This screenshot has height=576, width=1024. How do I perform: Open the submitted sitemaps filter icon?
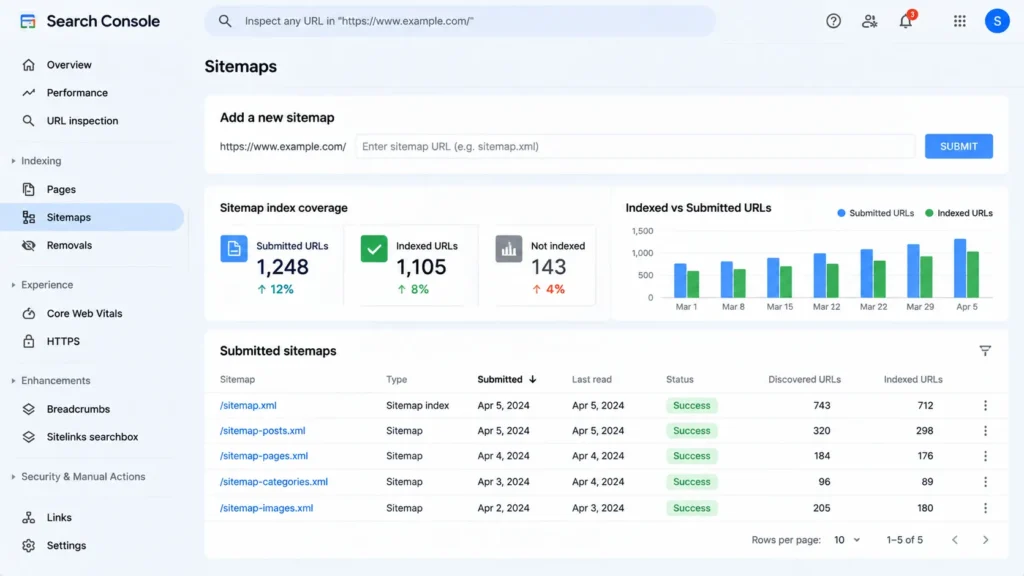tap(985, 351)
